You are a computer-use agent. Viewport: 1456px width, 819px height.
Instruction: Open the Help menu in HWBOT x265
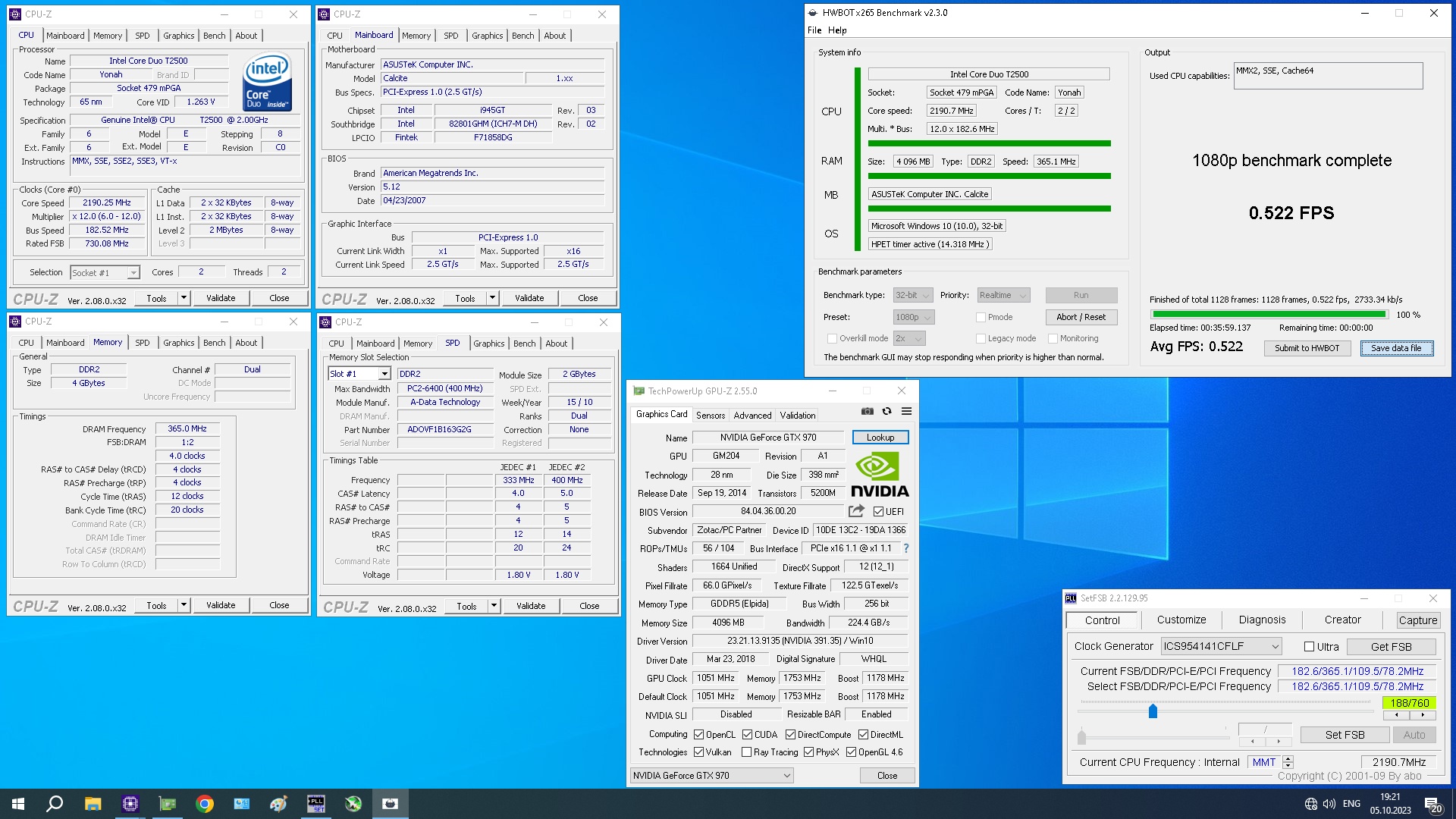[x=837, y=30]
